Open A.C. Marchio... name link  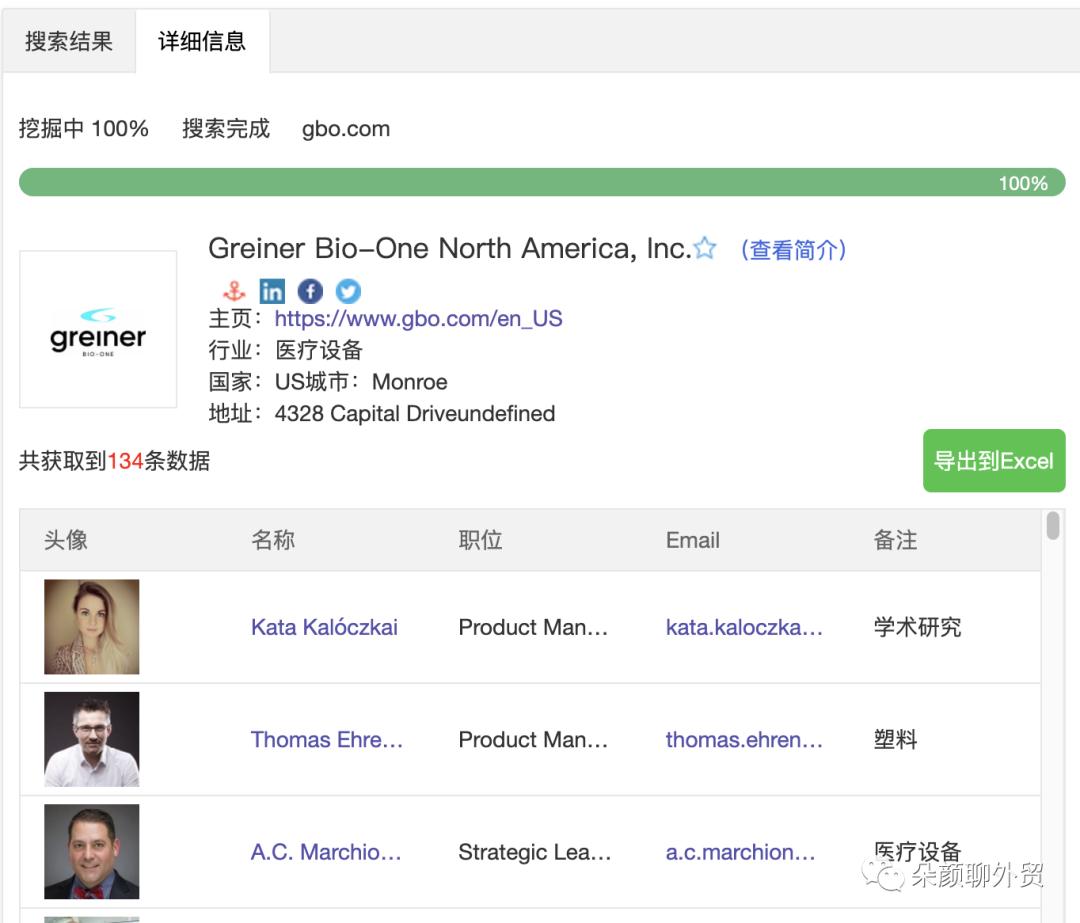pyautogui.click(x=326, y=852)
